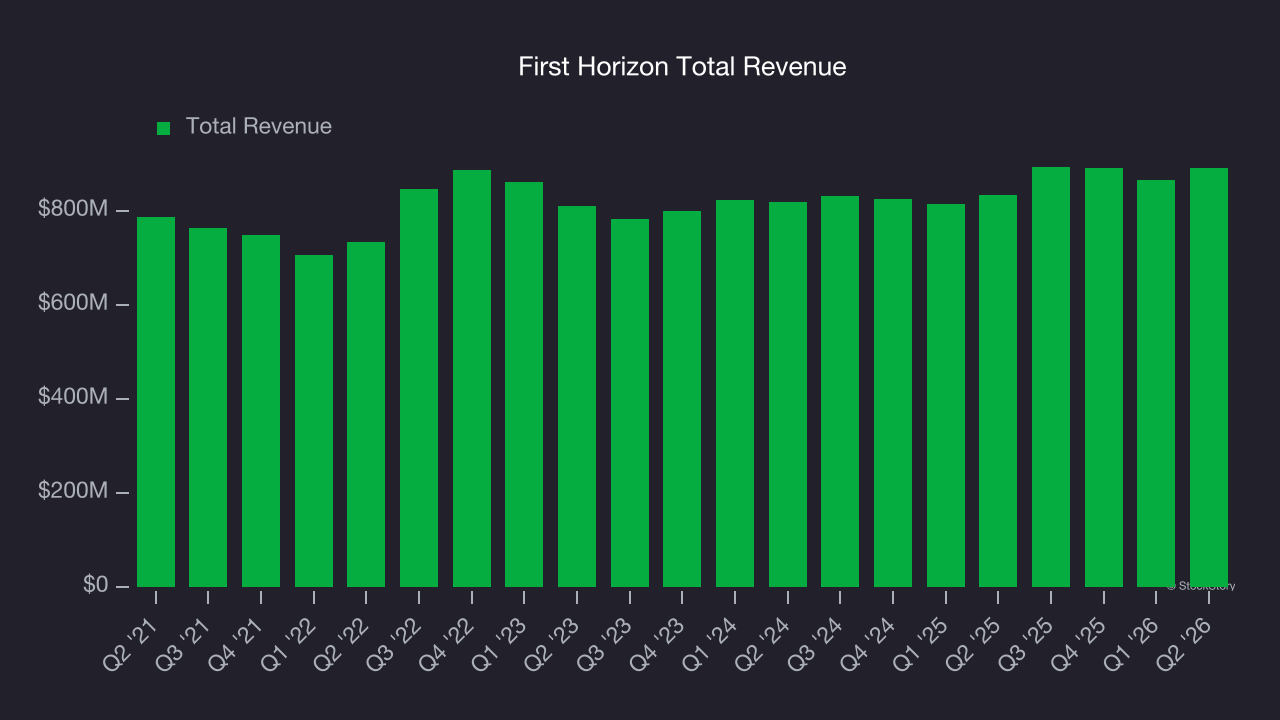1280x720 pixels.
Task: Select the bar for Q2 '21
Action: pos(156,402)
